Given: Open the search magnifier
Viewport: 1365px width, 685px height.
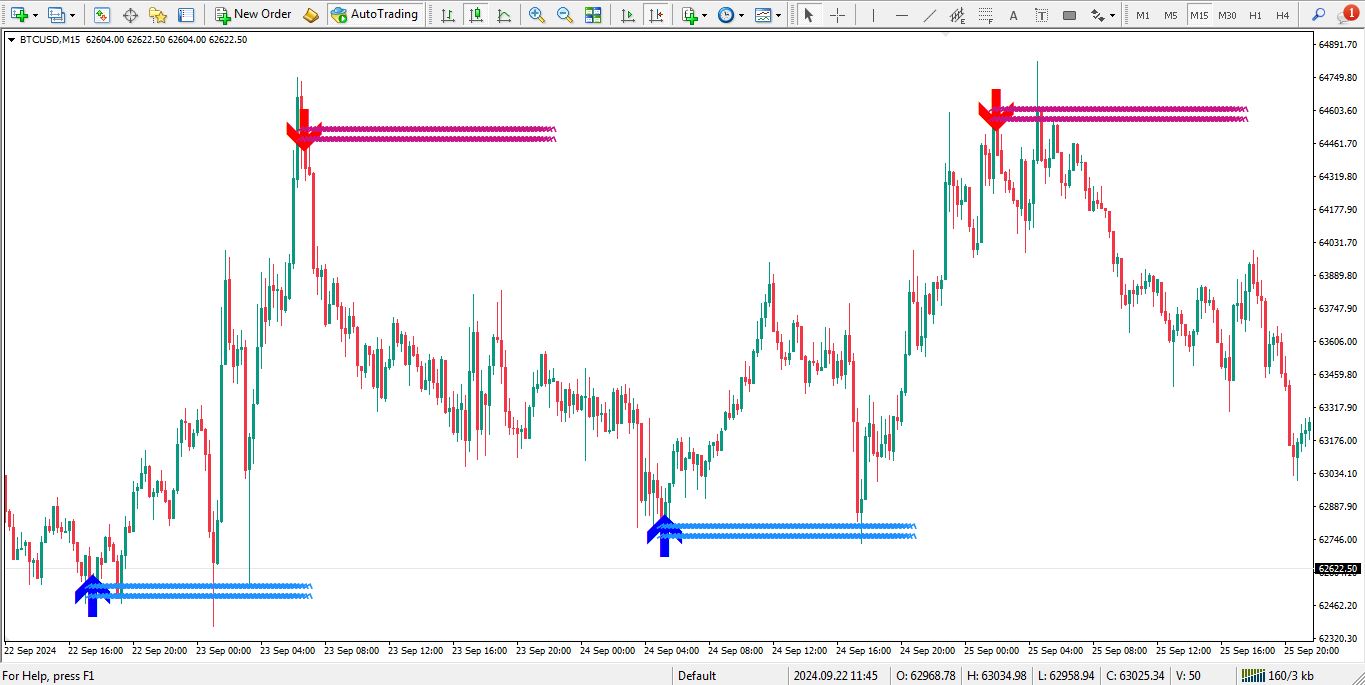Looking at the screenshot, I should [1319, 15].
